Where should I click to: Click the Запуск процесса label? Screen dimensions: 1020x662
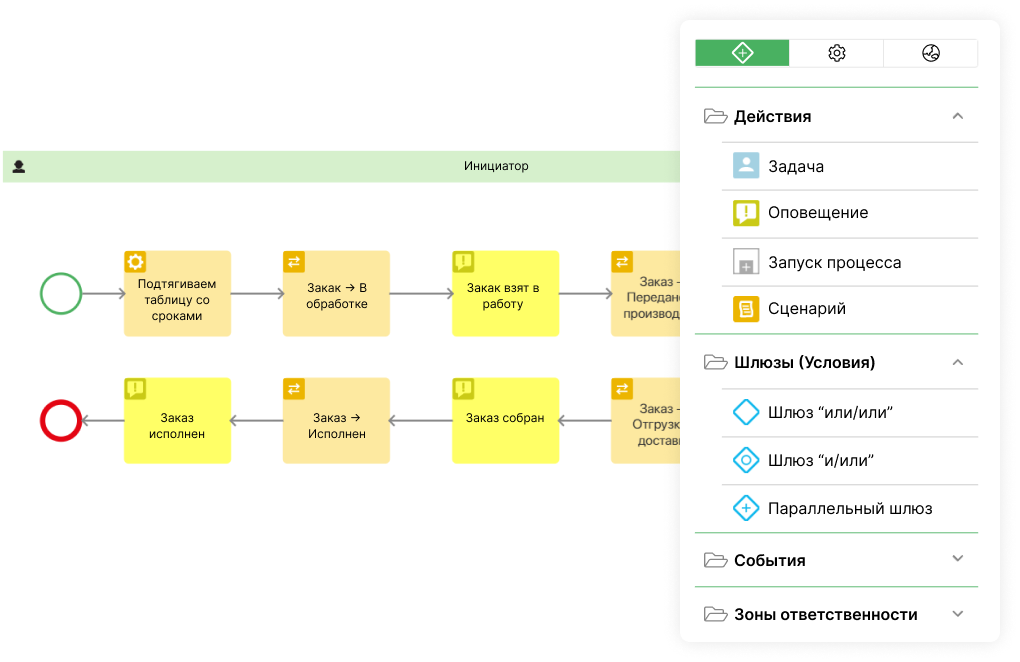click(x=835, y=263)
